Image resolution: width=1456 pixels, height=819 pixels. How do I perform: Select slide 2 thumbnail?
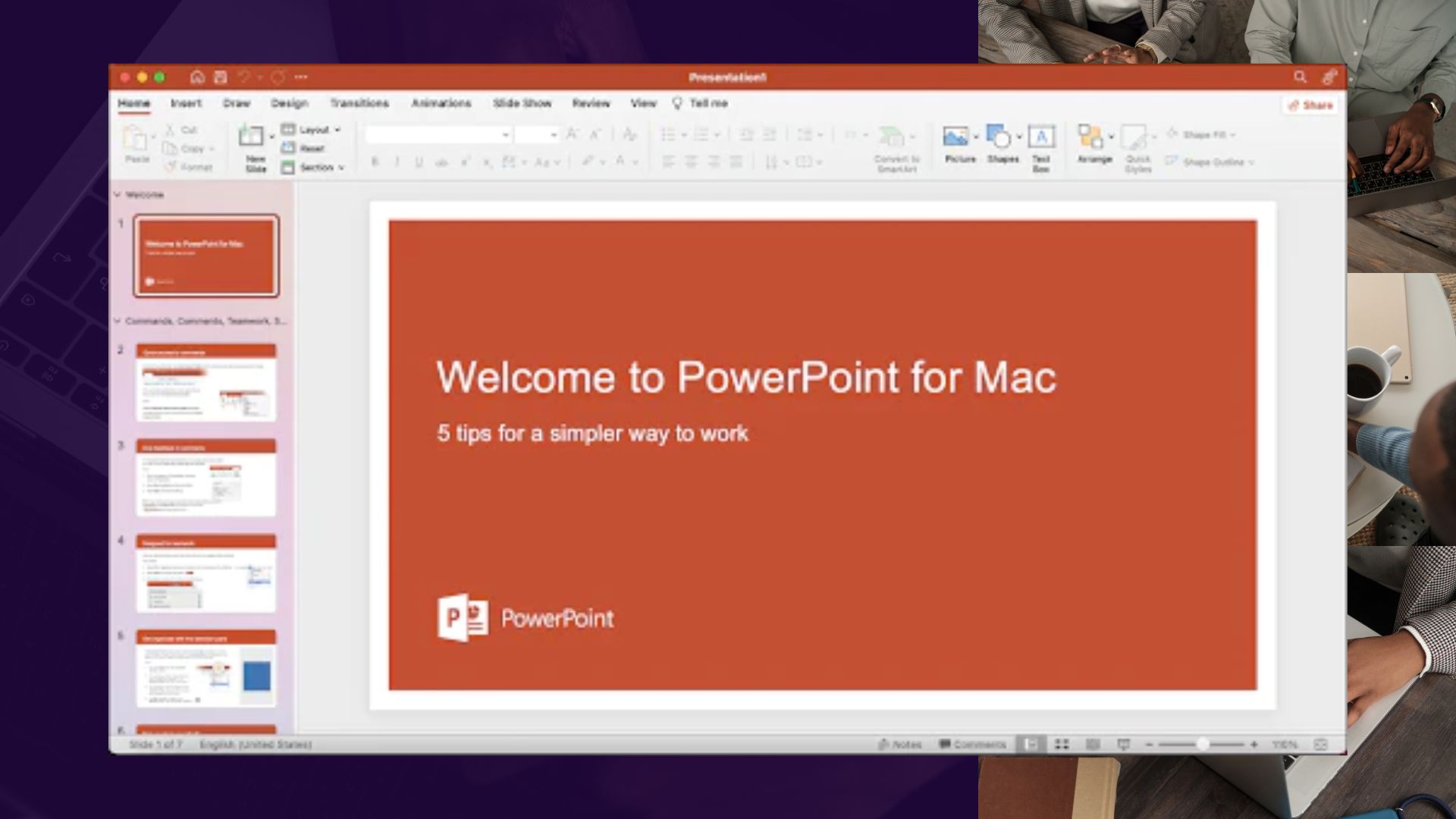coord(206,382)
